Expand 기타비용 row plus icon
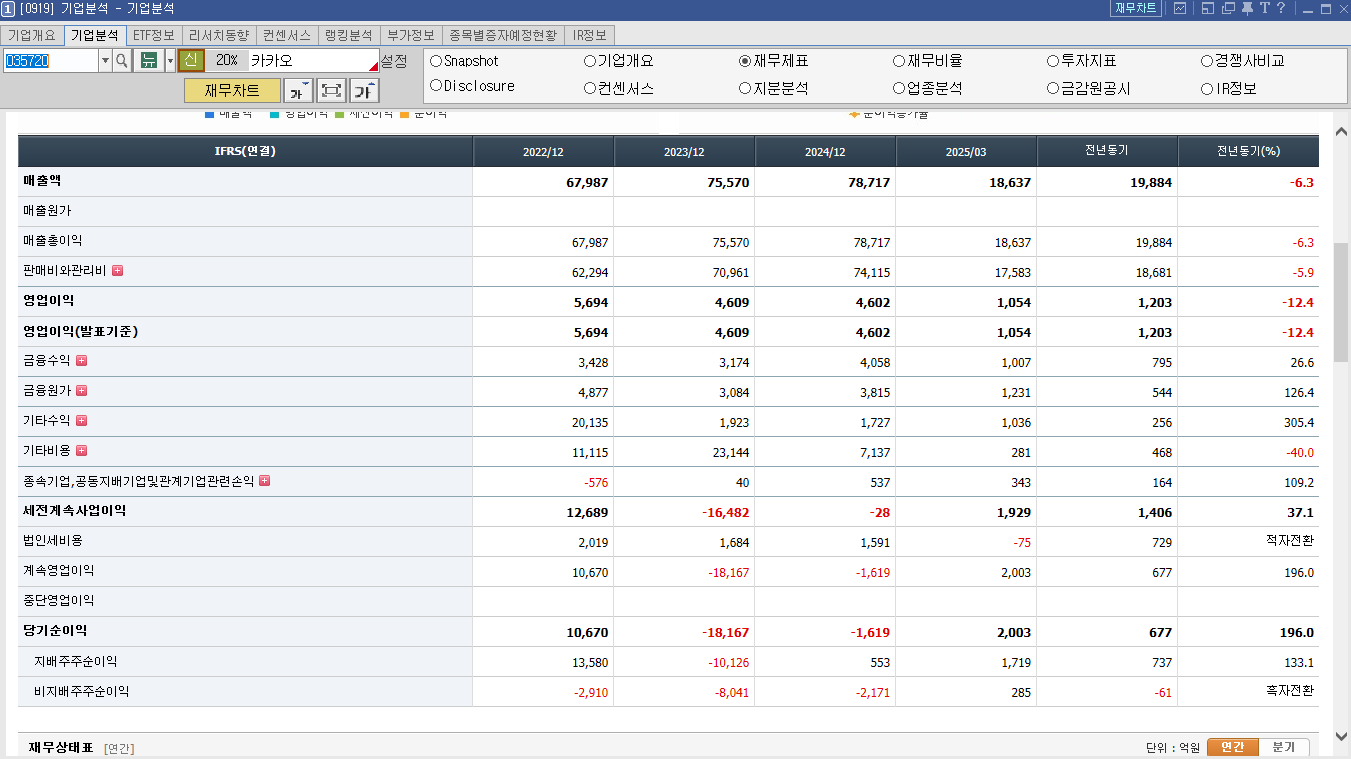This screenshot has height=759, width=1351. (82, 451)
